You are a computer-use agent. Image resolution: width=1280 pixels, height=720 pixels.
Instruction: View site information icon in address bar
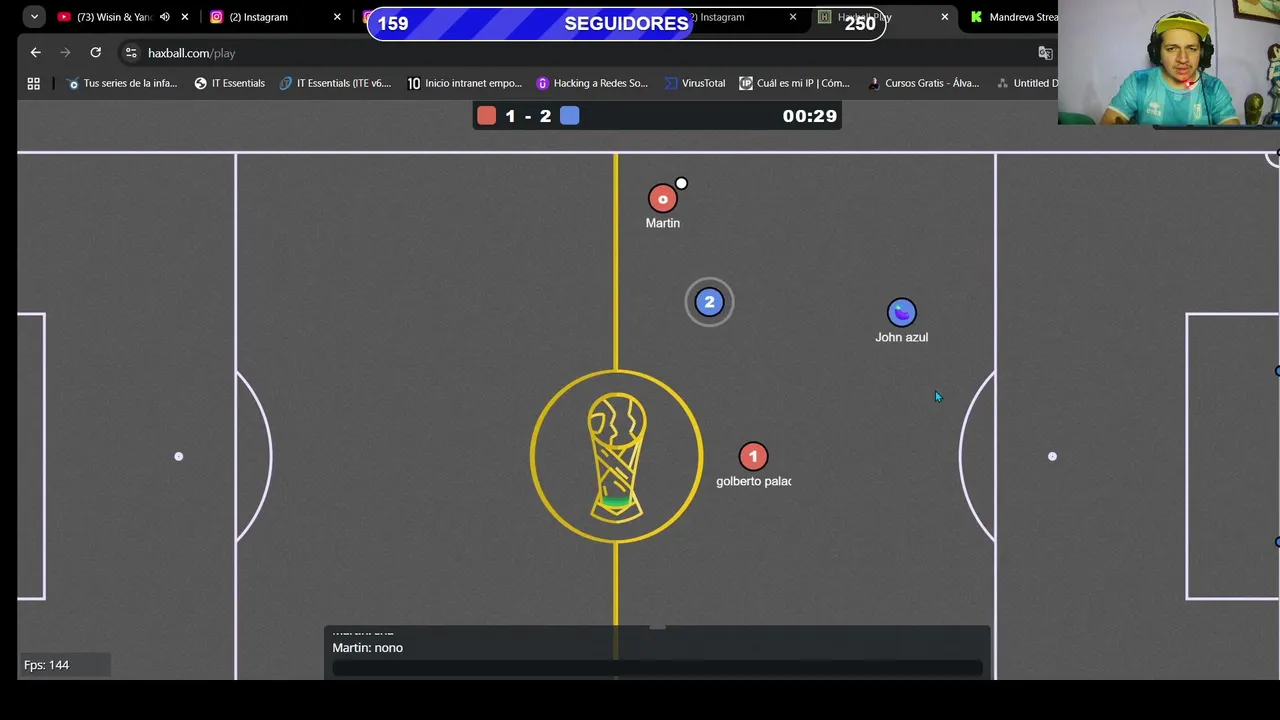point(131,53)
